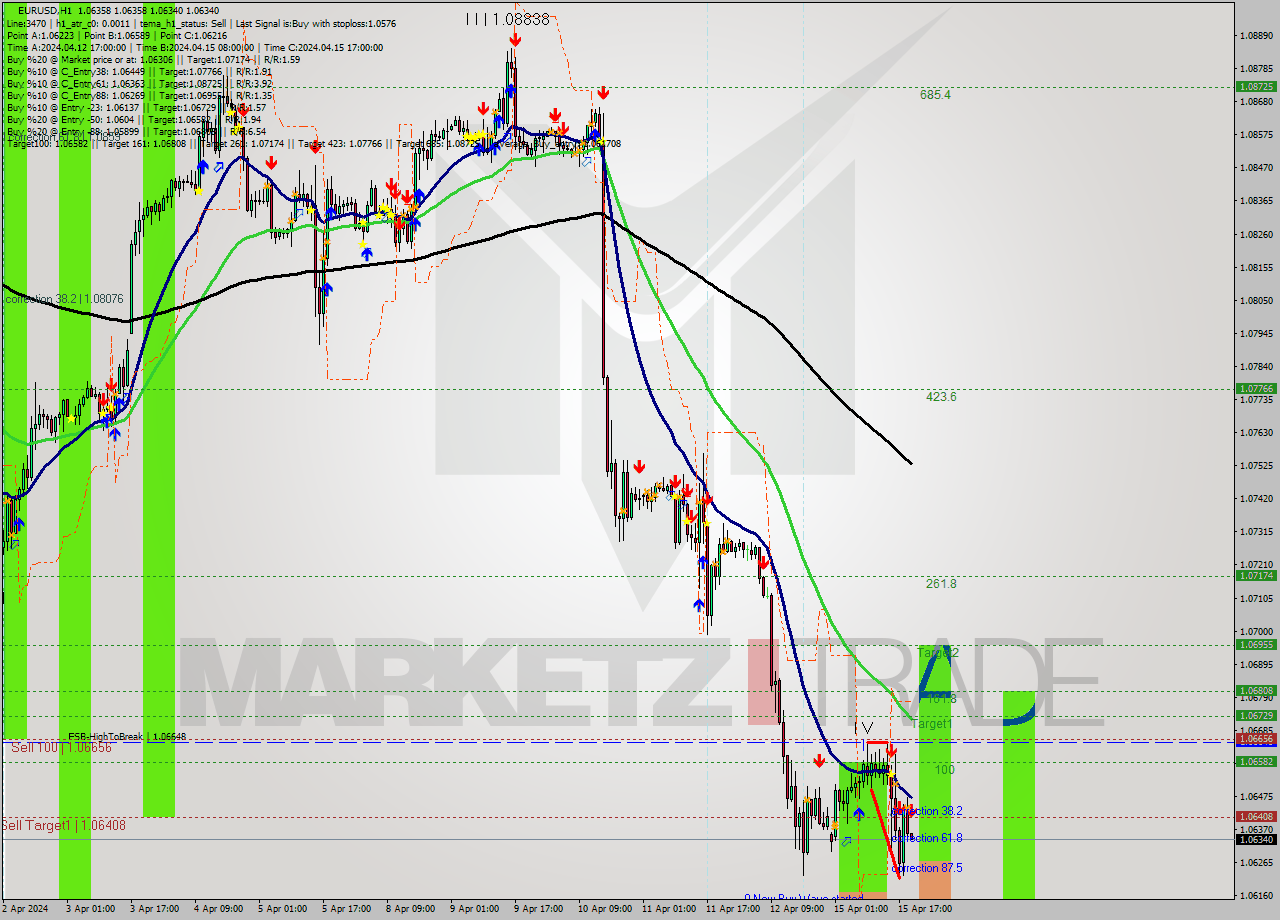Click the green 1.06955 price tag
The width and height of the screenshot is (1280, 920).
click(1256, 645)
